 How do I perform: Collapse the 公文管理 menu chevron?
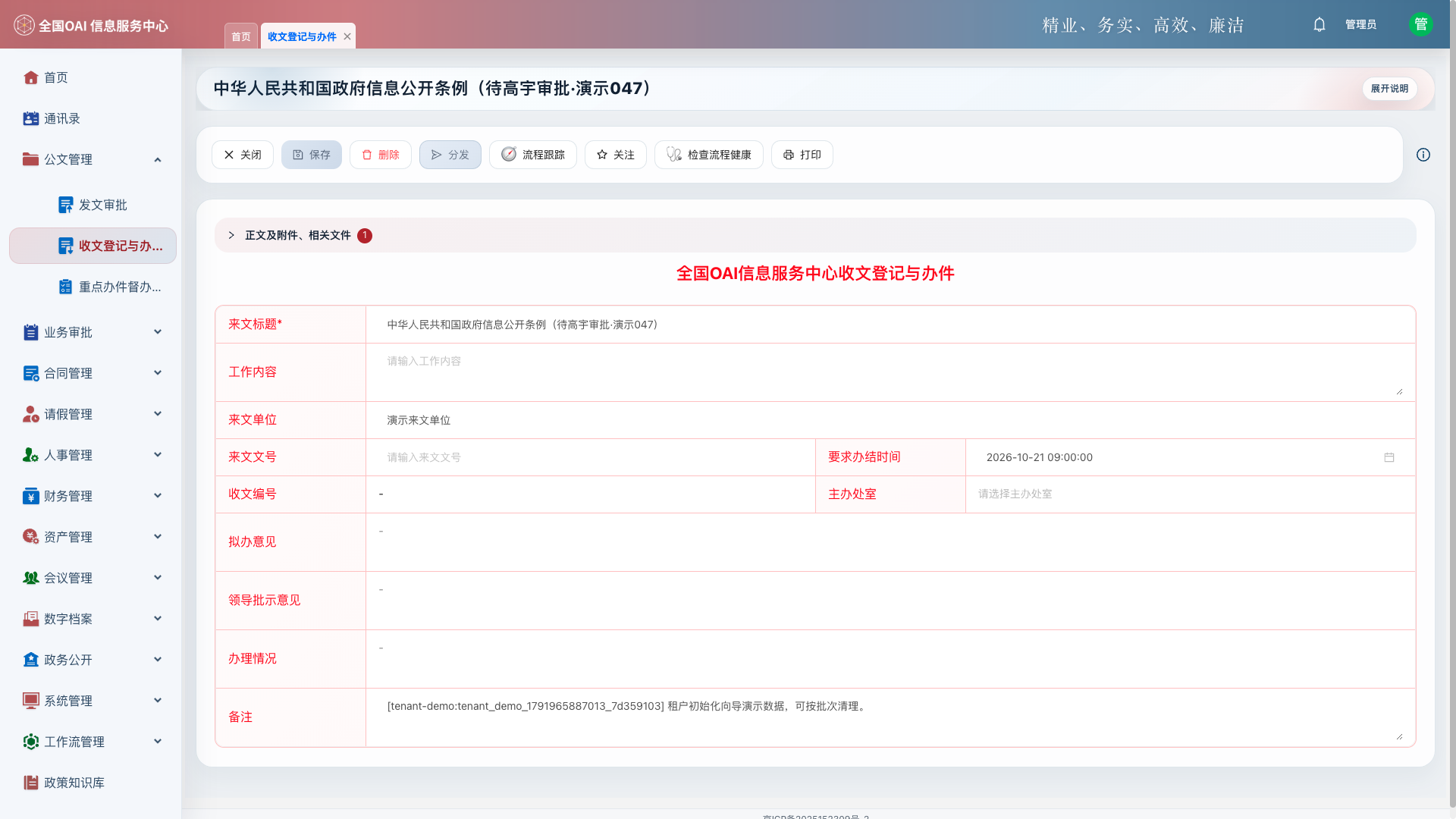coord(158,159)
